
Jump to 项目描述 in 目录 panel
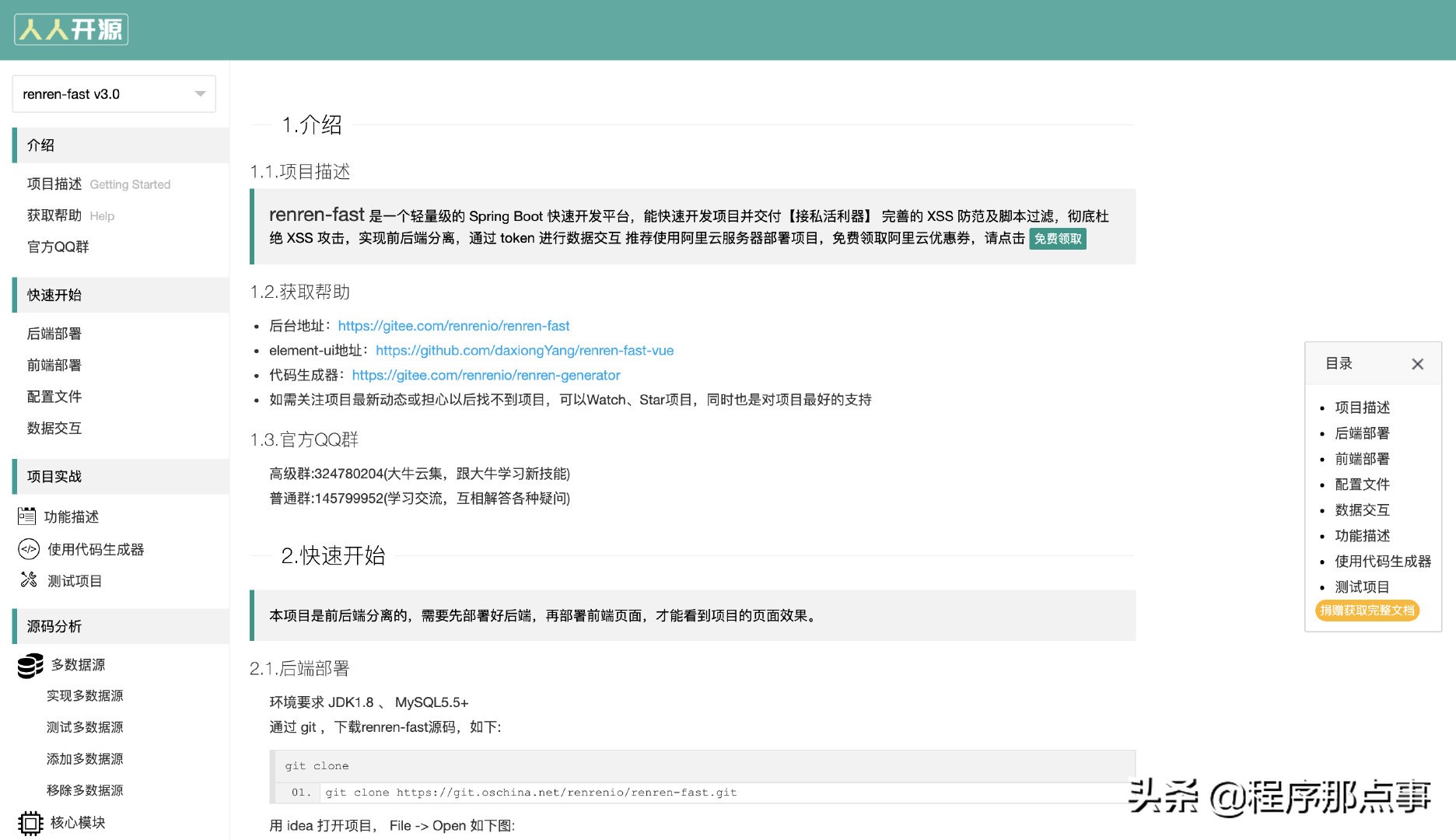click(x=1363, y=408)
